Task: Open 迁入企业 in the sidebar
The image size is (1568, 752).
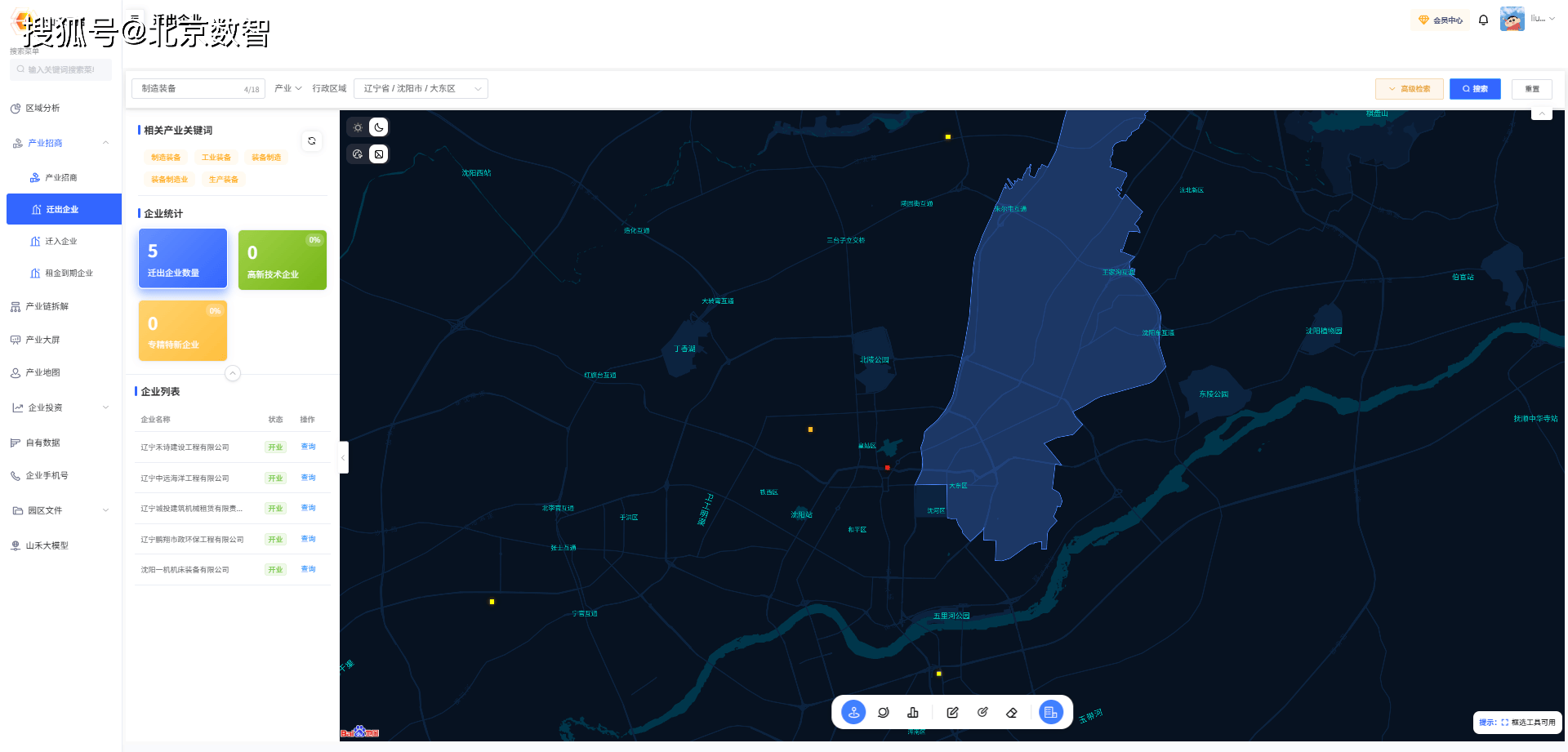Action: point(61,242)
